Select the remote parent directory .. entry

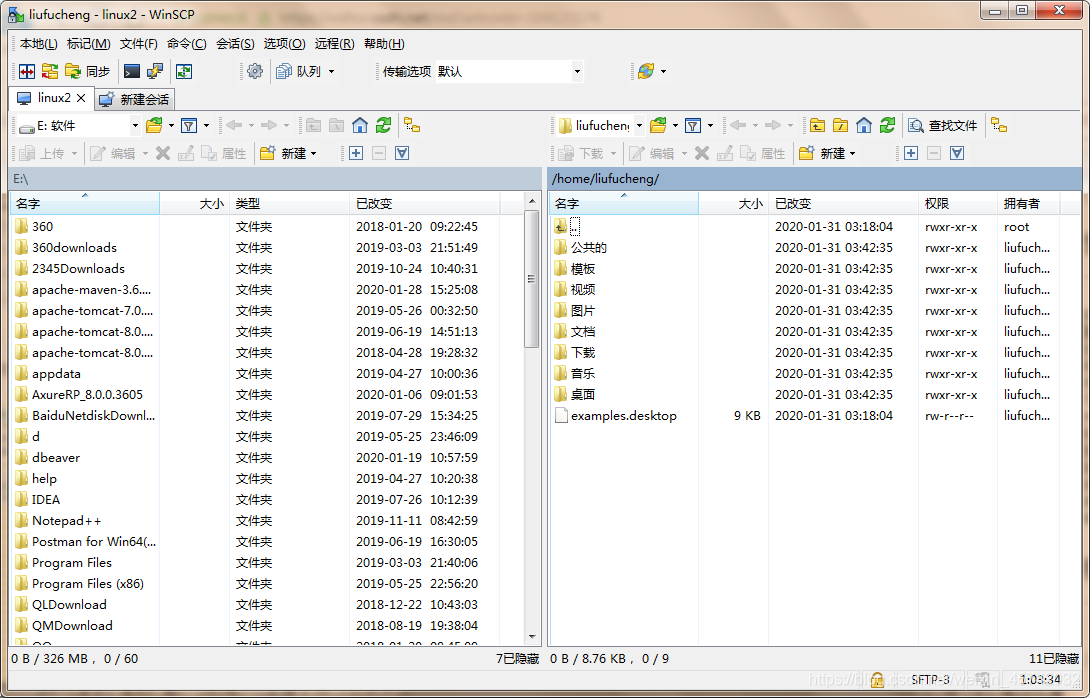tap(567, 227)
